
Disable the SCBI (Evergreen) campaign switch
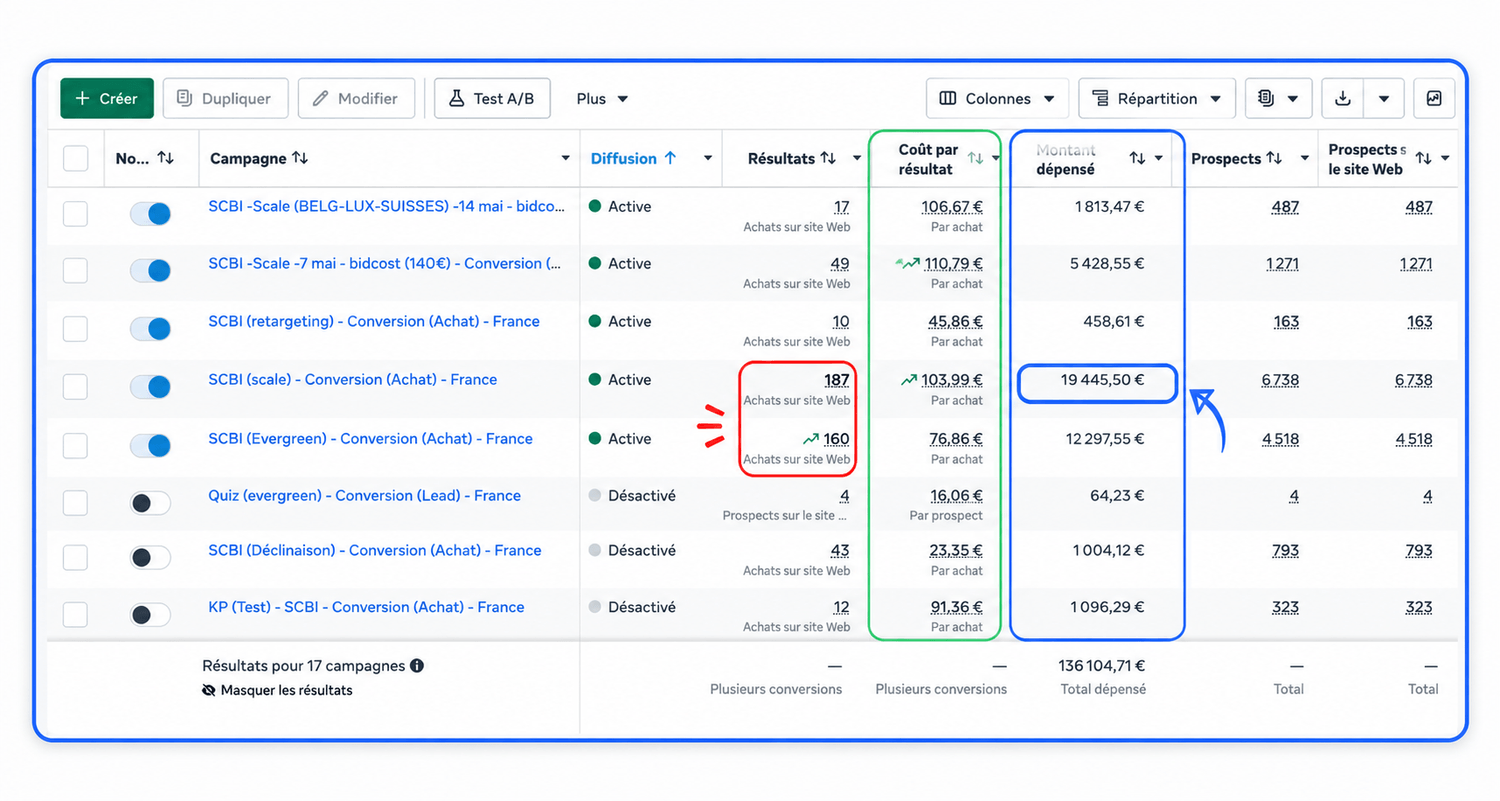click(x=150, y=445)
